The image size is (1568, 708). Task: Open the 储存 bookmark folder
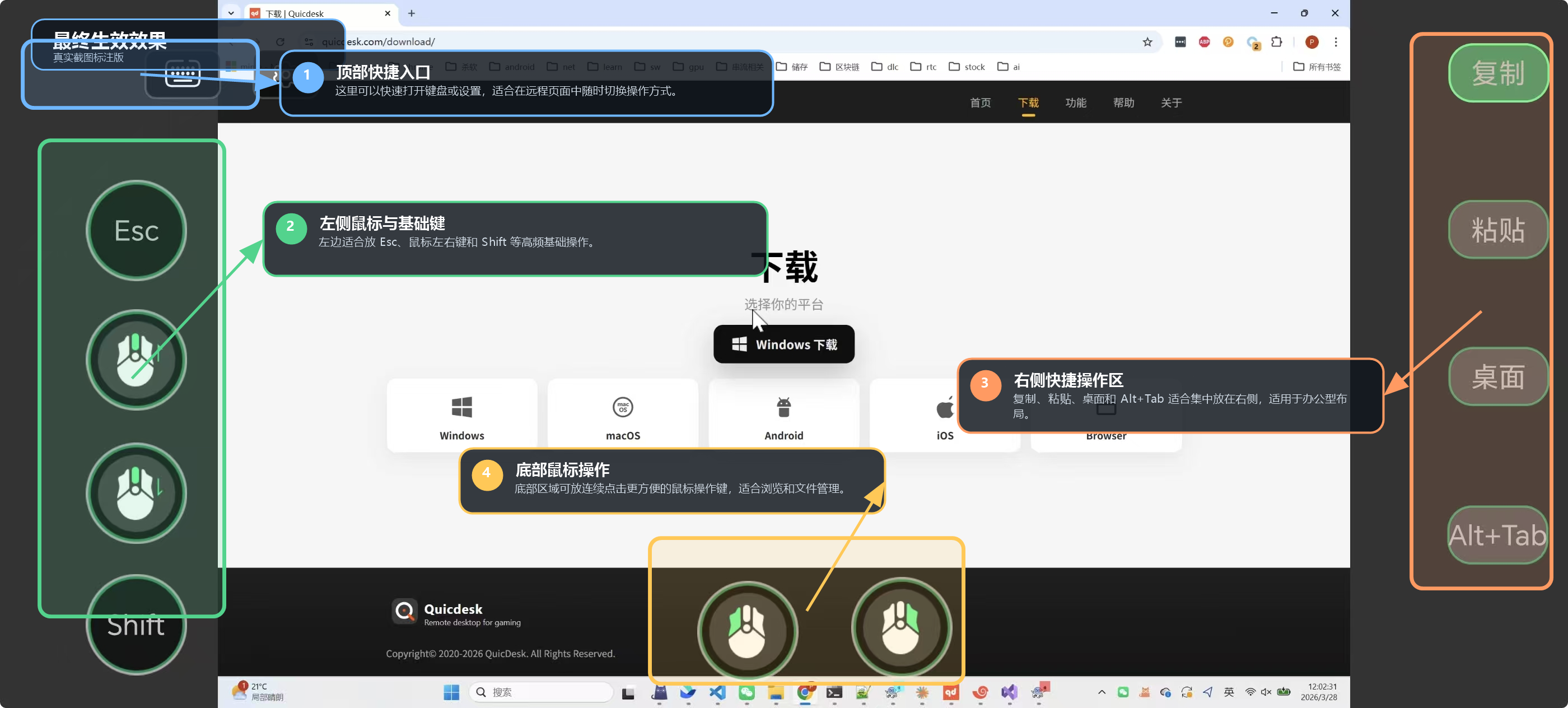coord(792,66)
